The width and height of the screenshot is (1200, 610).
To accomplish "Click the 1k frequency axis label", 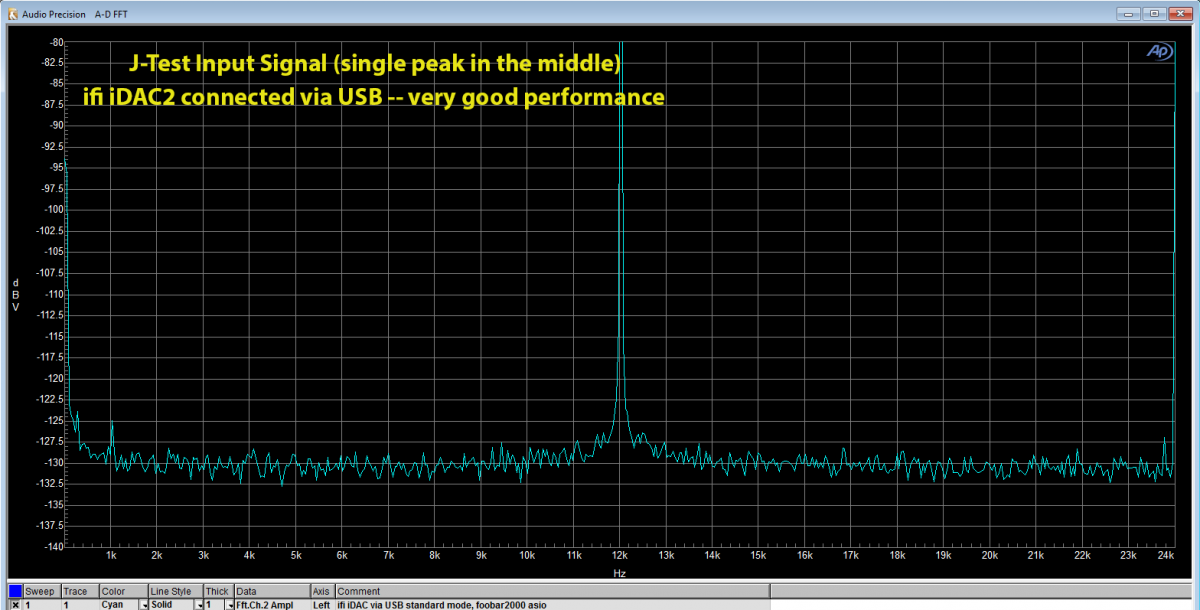I will (x=111, y=555).
